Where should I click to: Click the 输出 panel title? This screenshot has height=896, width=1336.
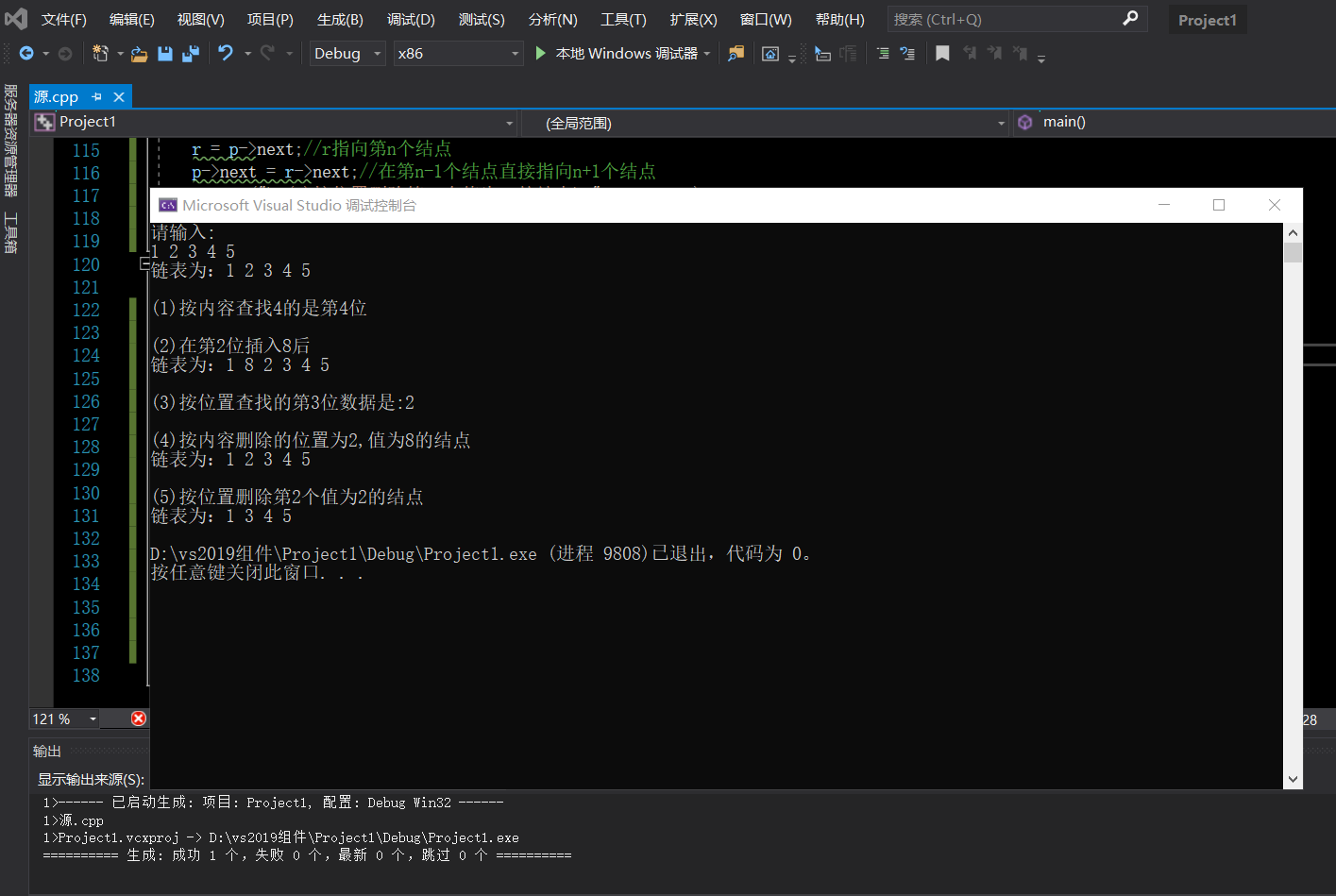(47, 751)
